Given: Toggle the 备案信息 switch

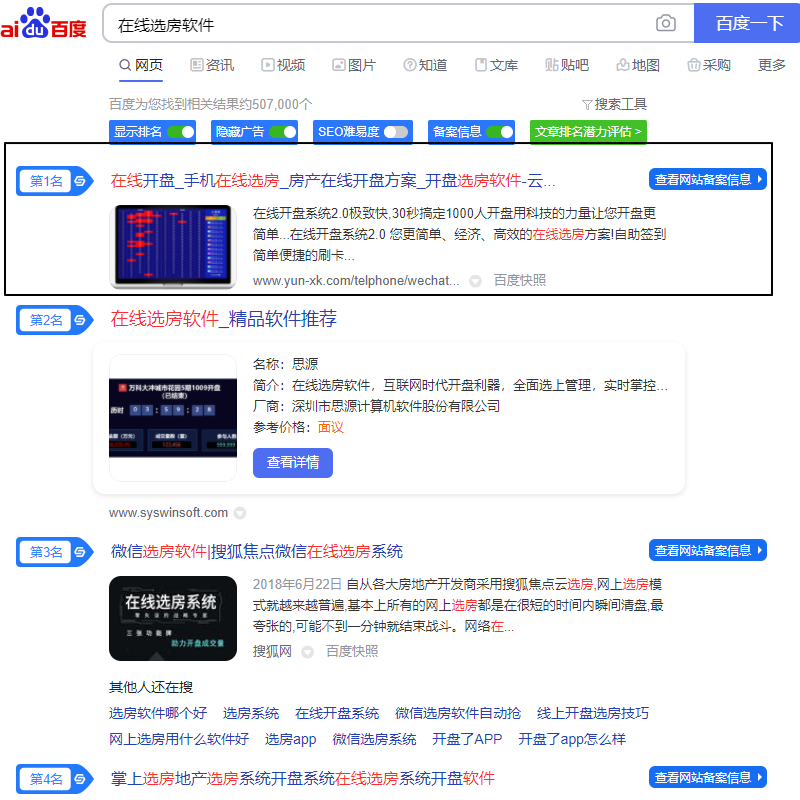Looking at the screenshot, I should pos(500,132).
